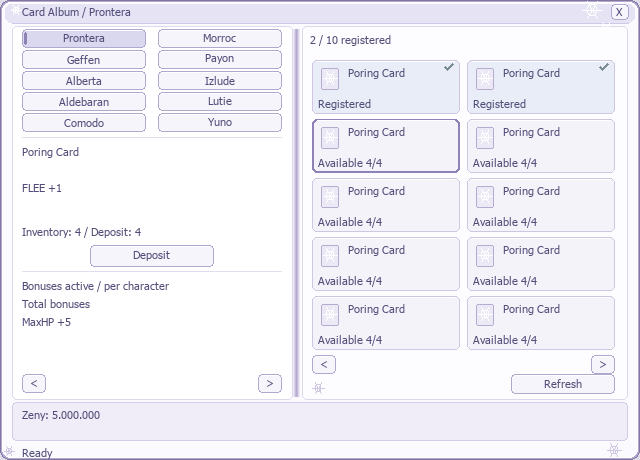Go to previous page of card slots

coord(324,364)
